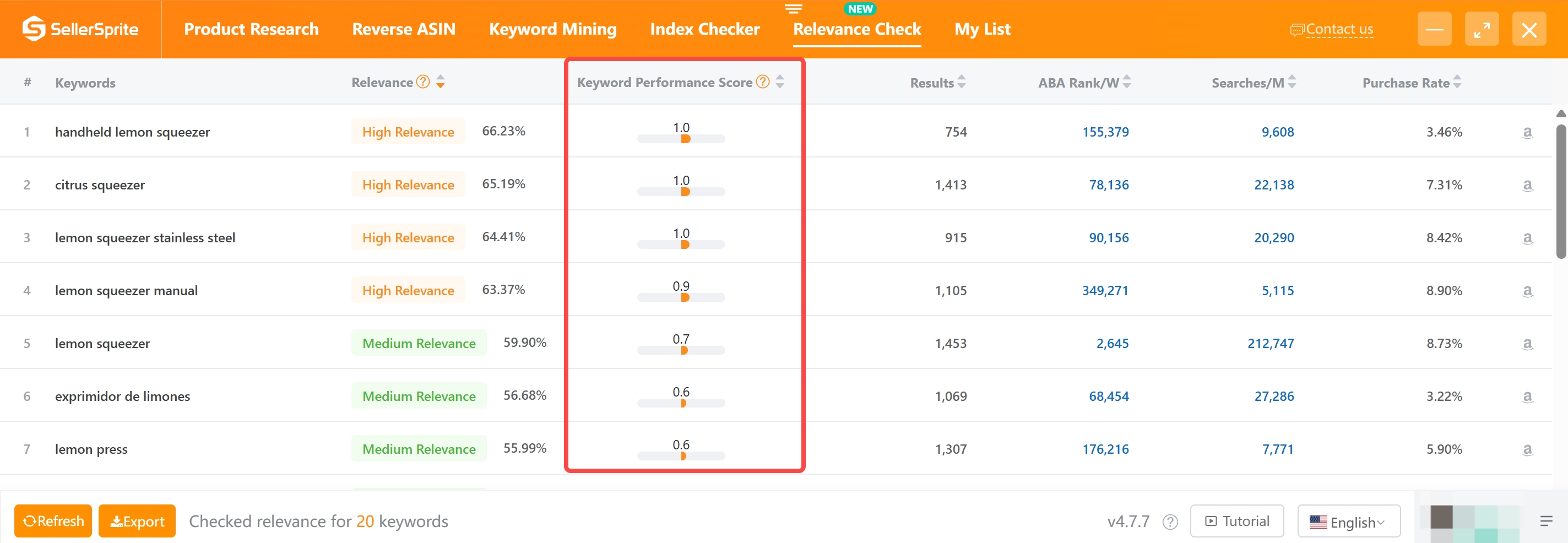Click Keyword Performance Score help icon

pos(763,82)
